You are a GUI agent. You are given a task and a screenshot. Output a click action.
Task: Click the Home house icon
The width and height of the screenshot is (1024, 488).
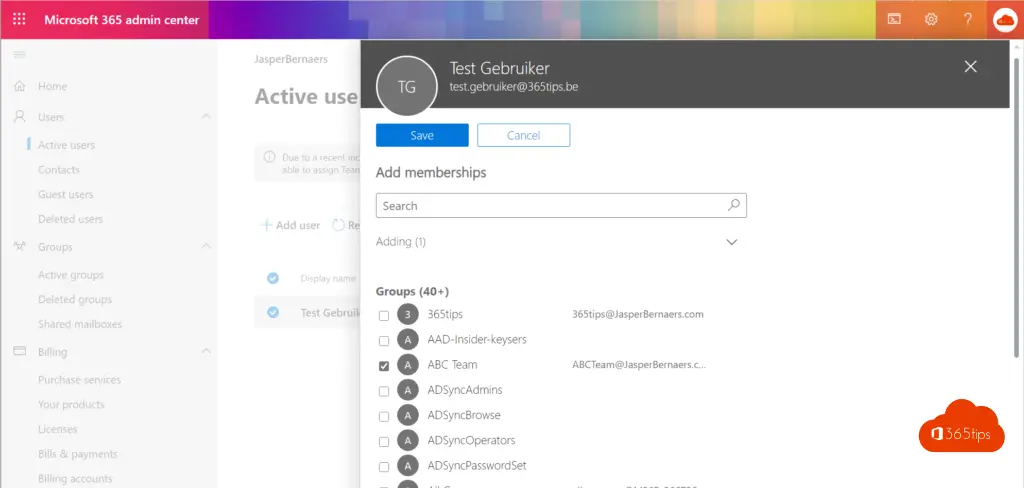pos(20,86)
